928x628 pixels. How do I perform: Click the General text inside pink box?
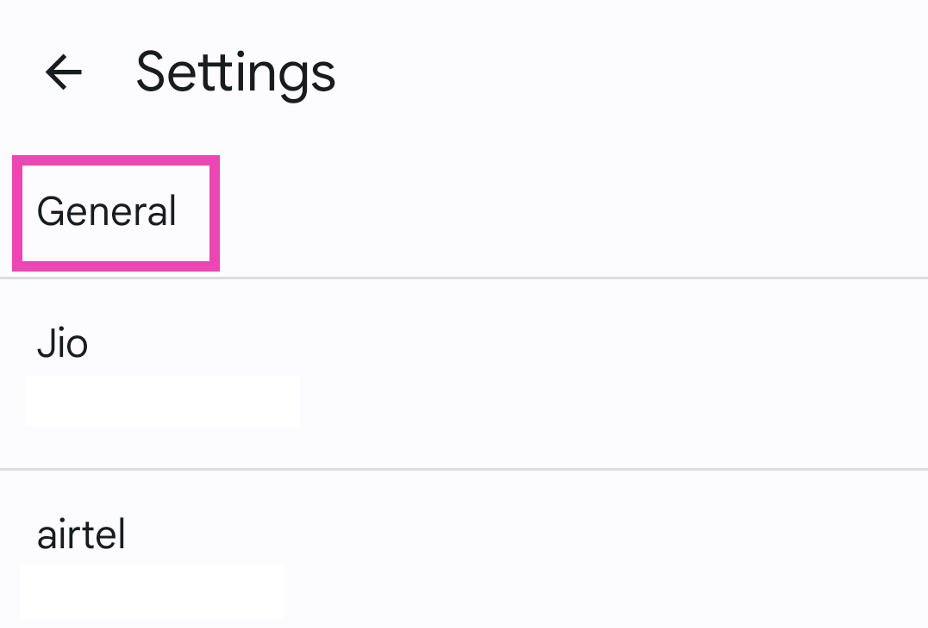click(107, 212)
